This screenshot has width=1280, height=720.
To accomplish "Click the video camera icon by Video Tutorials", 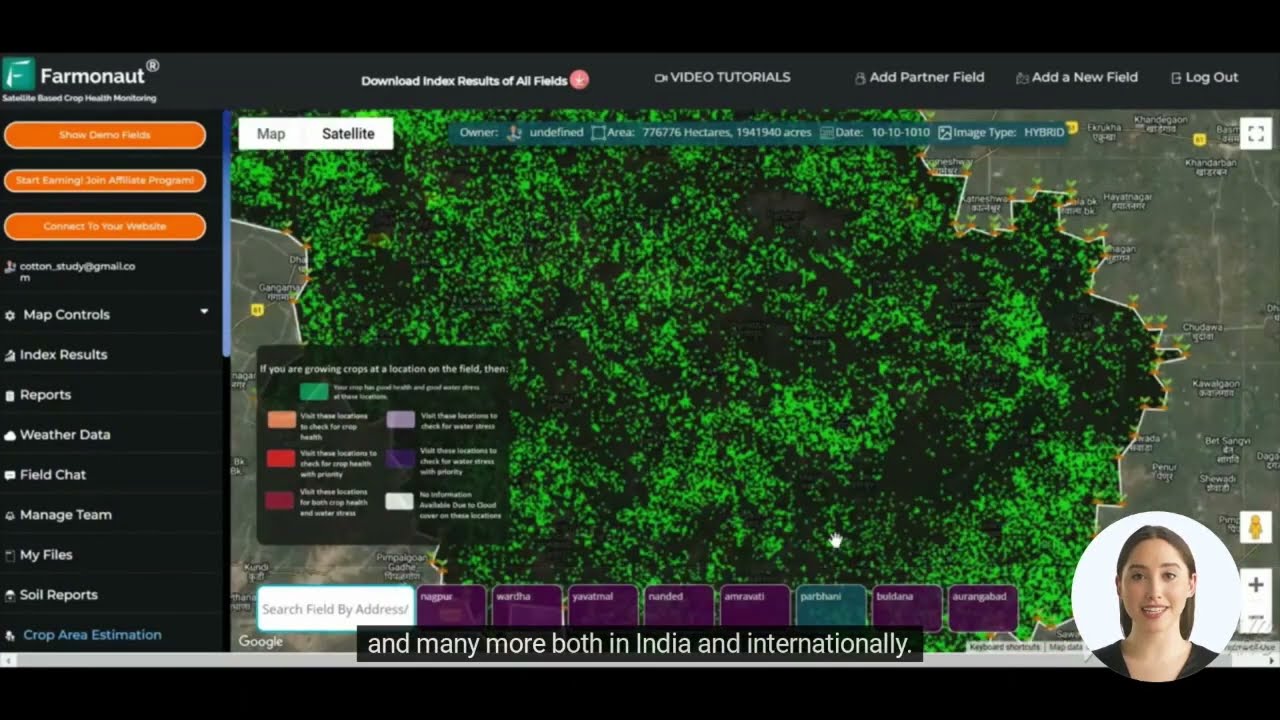I will click(x=661, y=77).
